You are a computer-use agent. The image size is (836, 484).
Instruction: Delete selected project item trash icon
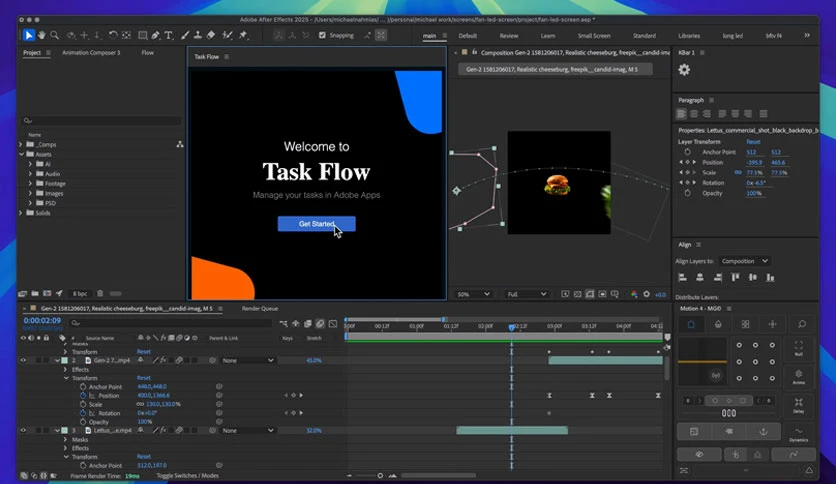100,294
